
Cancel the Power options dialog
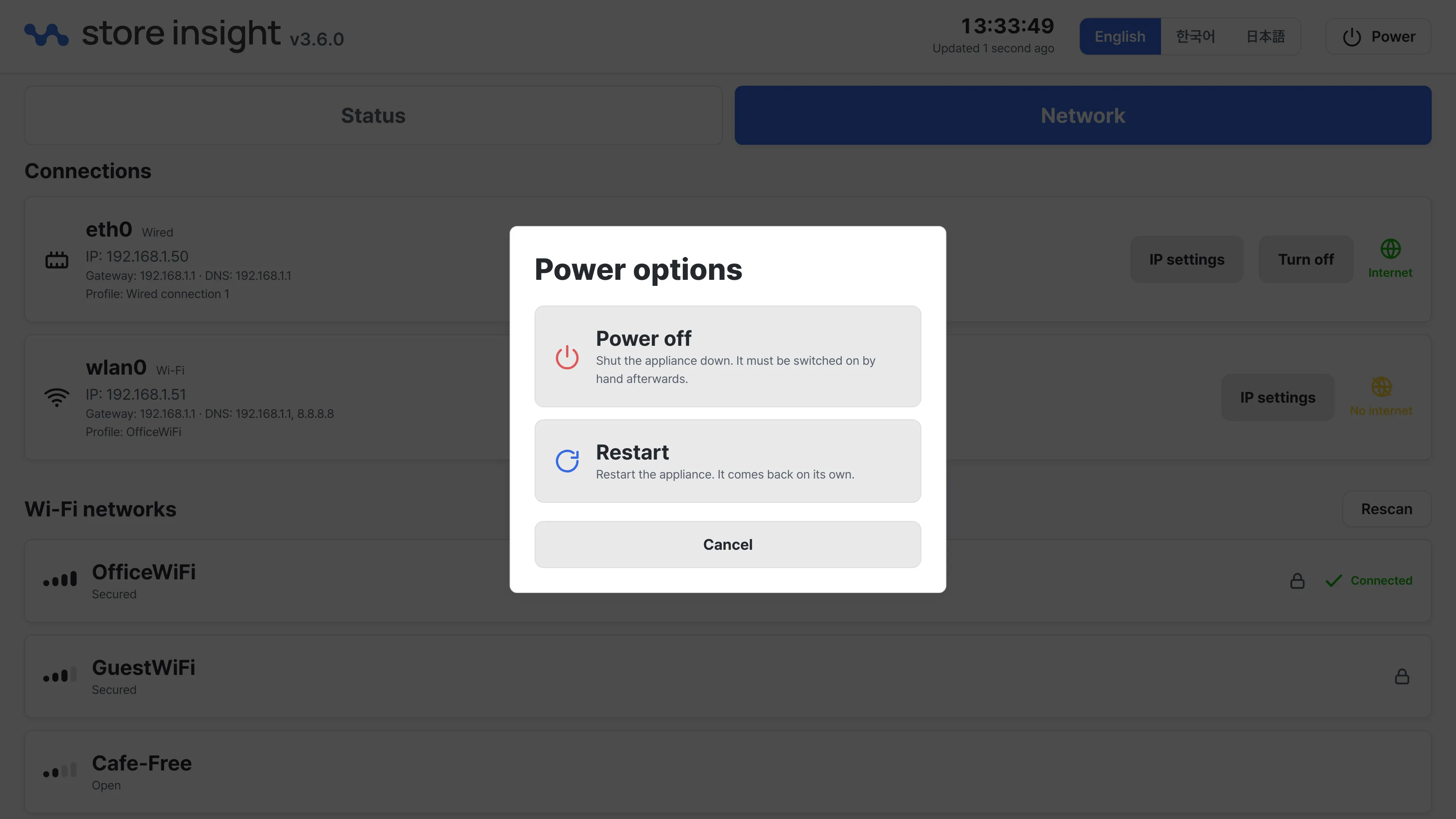click(x=728, y=544)
